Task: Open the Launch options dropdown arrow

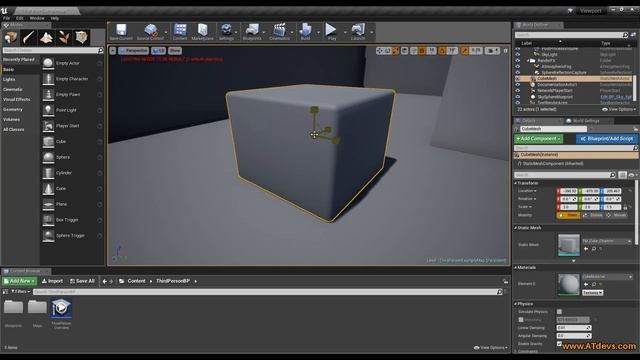Action: (371, 32)
